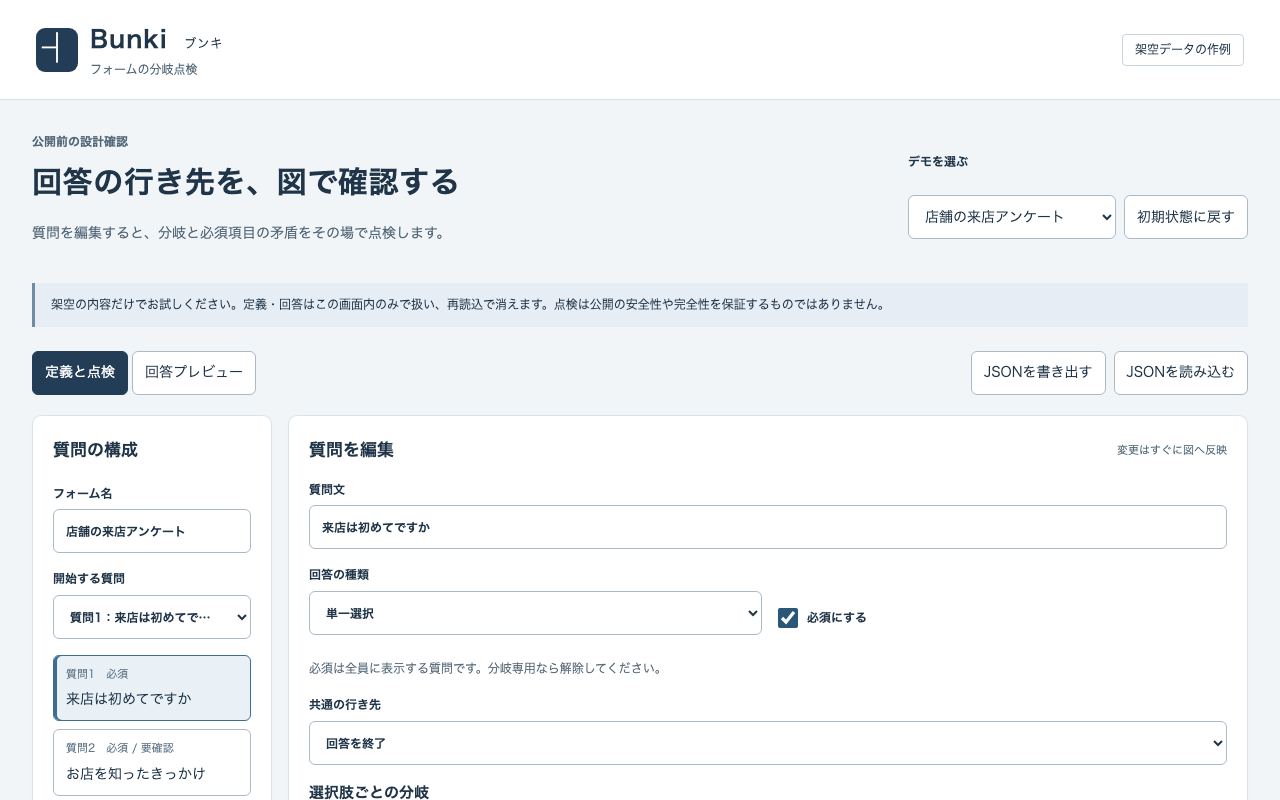Click the 質問文 text field

coord(767,527)
